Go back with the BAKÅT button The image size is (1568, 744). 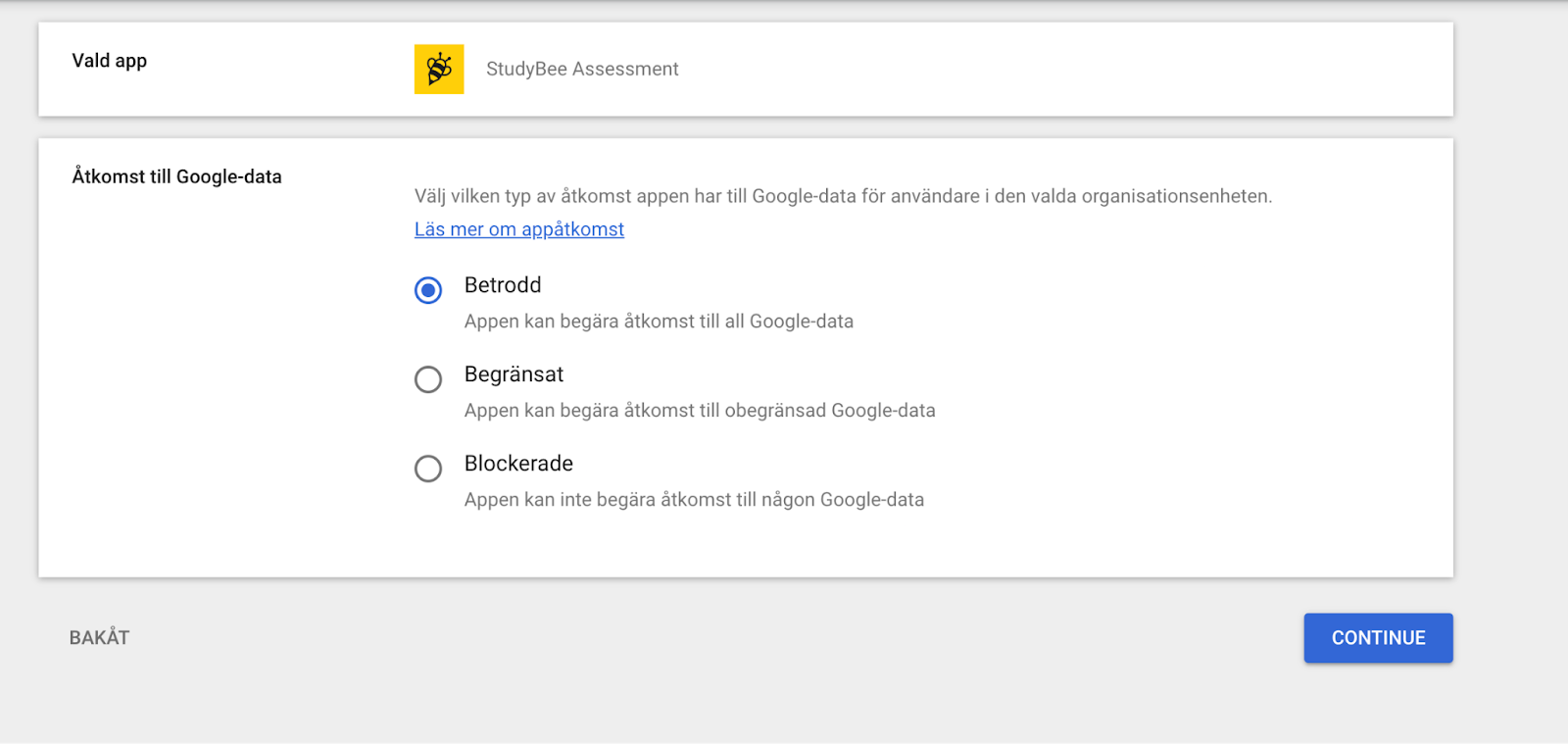point(99,638)
